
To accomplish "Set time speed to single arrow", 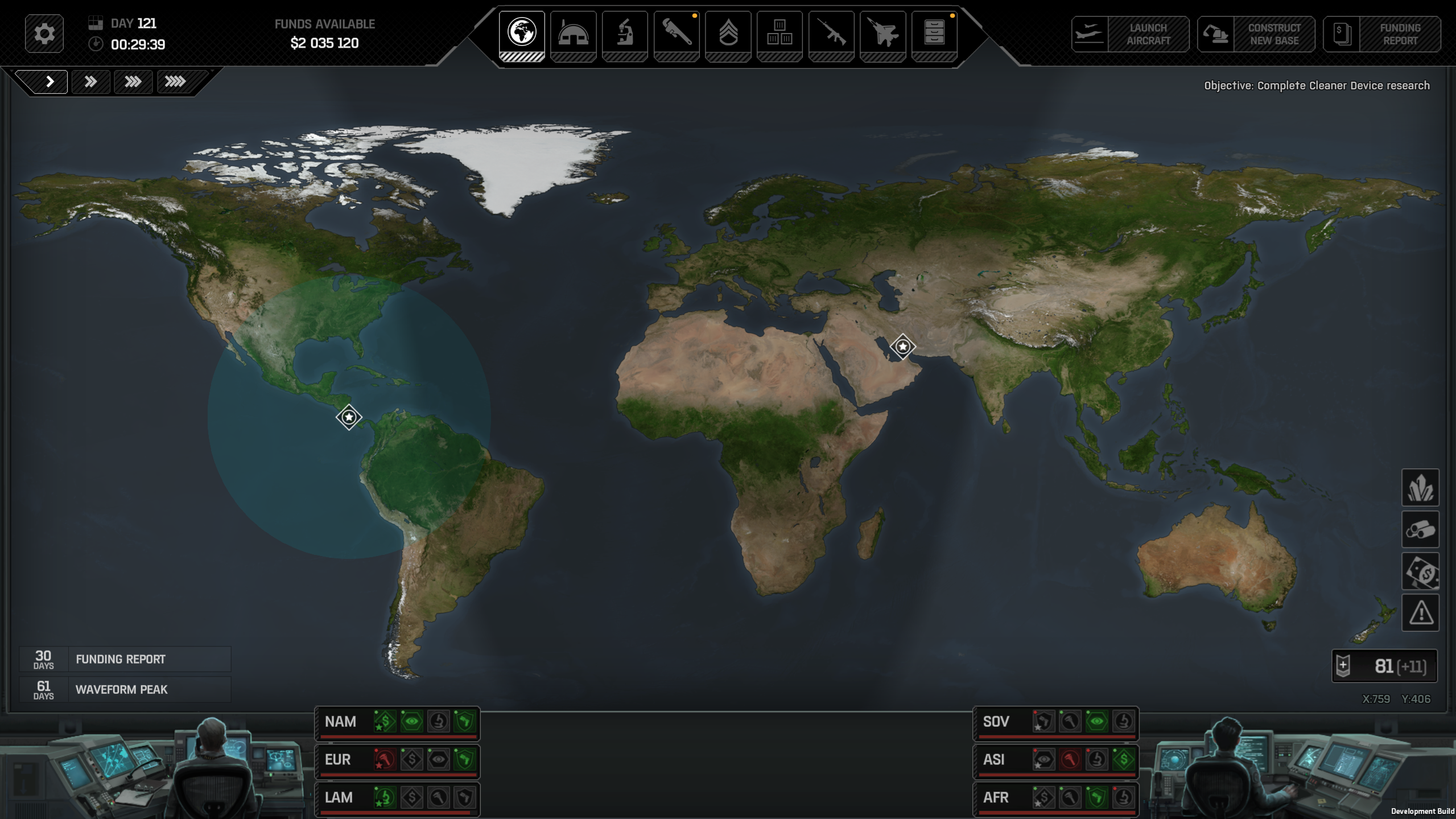I will click(50, 82).
